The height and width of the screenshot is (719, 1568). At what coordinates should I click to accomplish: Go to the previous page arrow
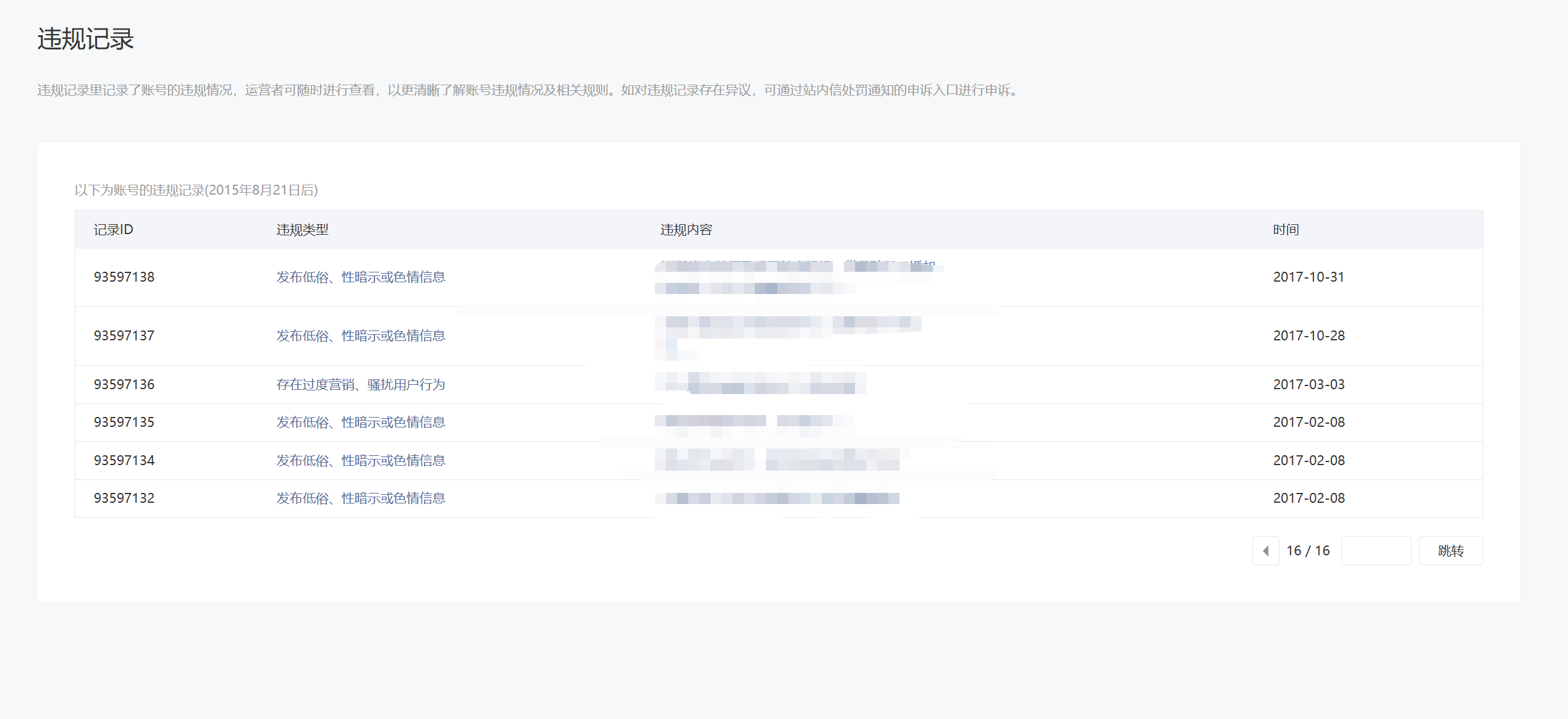(x=1265, y=550)
